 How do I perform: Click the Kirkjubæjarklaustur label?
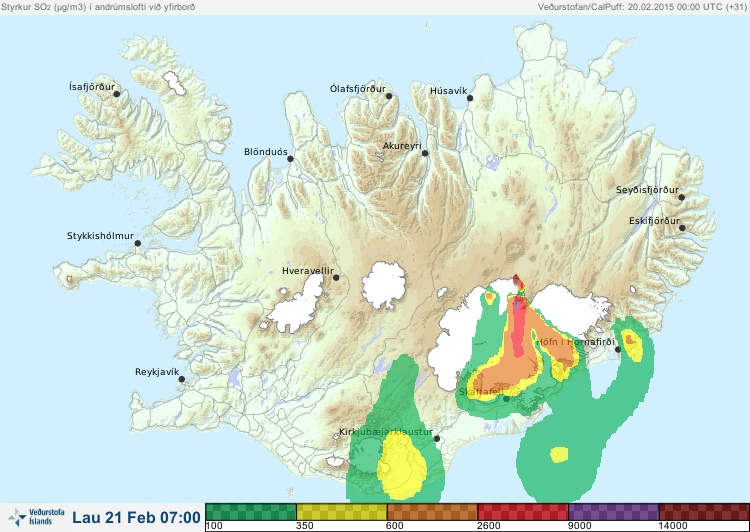tap(386, 432)
